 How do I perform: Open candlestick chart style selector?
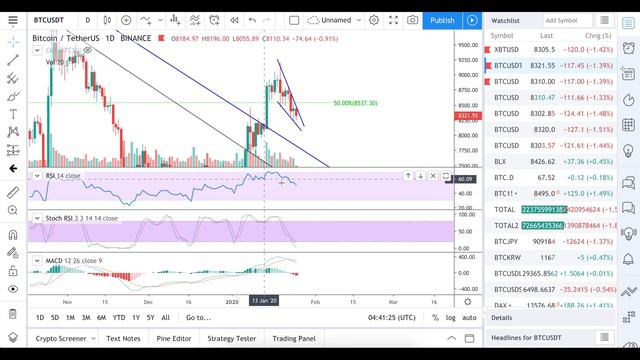click(x=107, y=20)
